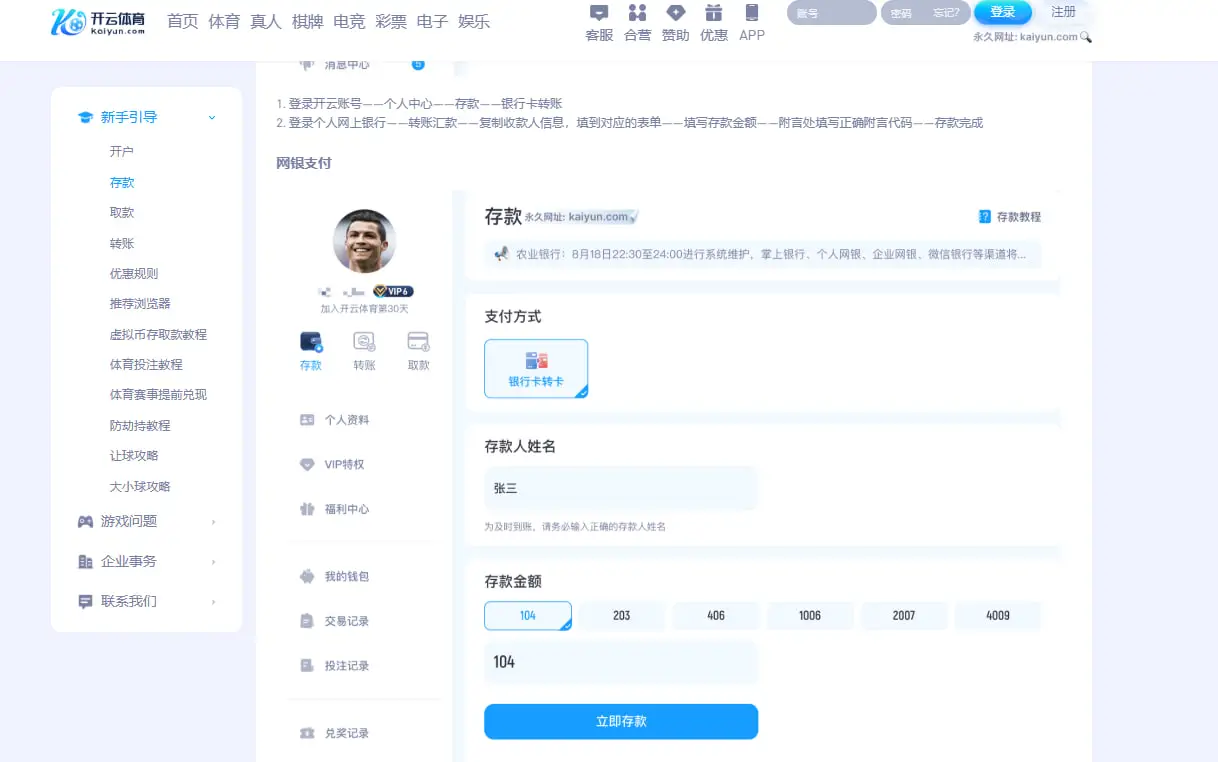This screenshot has height=762, width=1218.
Task: Open the 体育 navigation menu
Action: (x=224, y=21)
